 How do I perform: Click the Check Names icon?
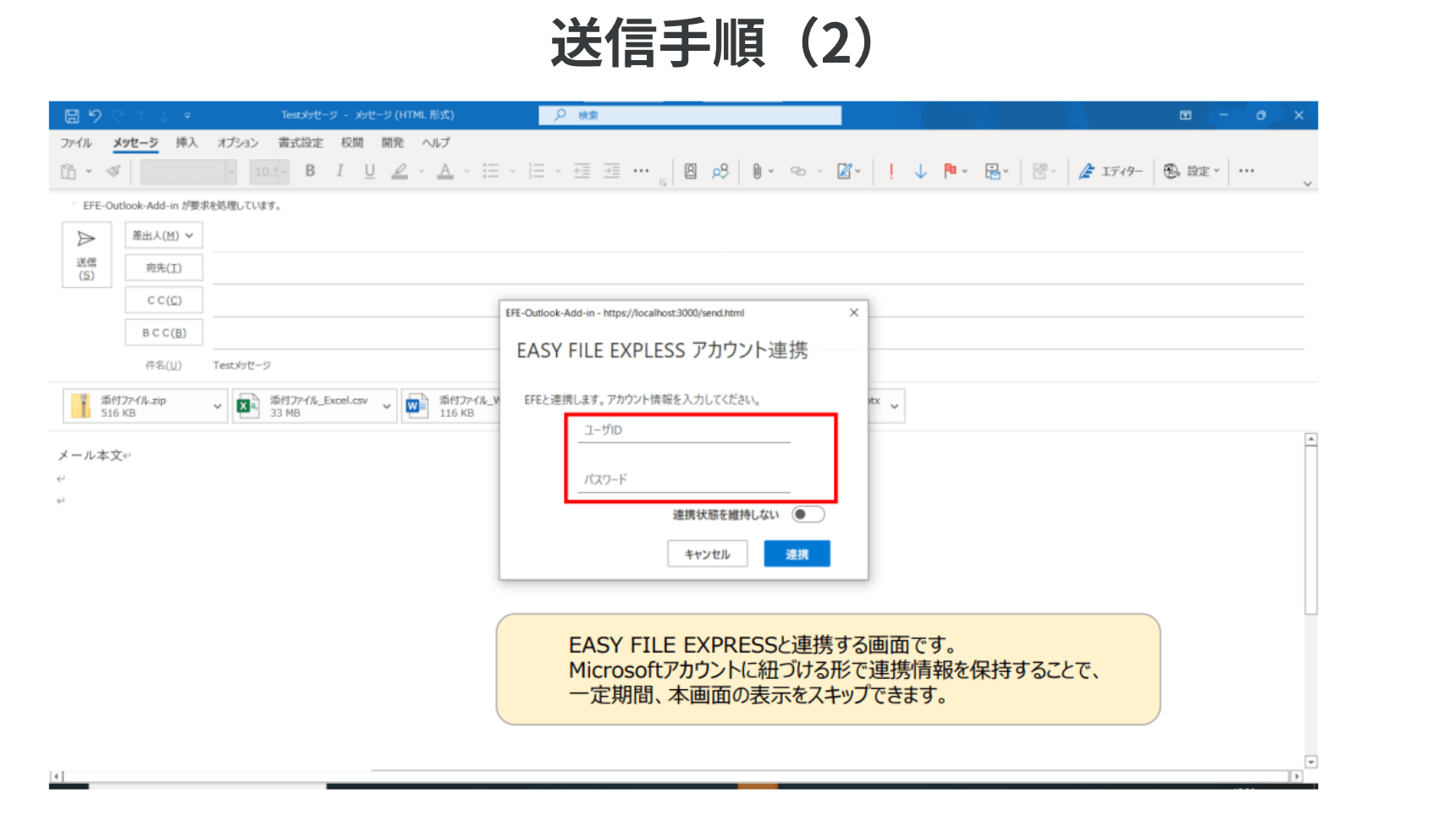point(720,171)
